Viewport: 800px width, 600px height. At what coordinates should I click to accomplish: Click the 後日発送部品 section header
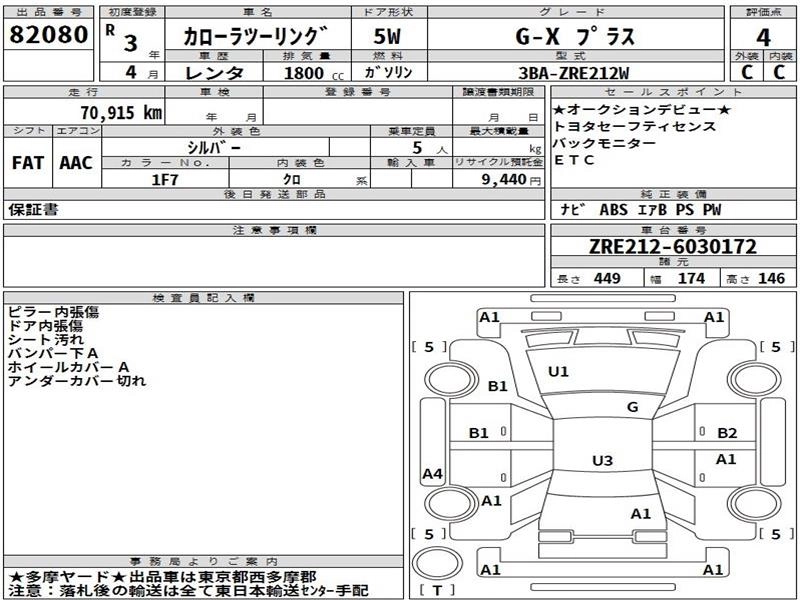click(274, 194)
